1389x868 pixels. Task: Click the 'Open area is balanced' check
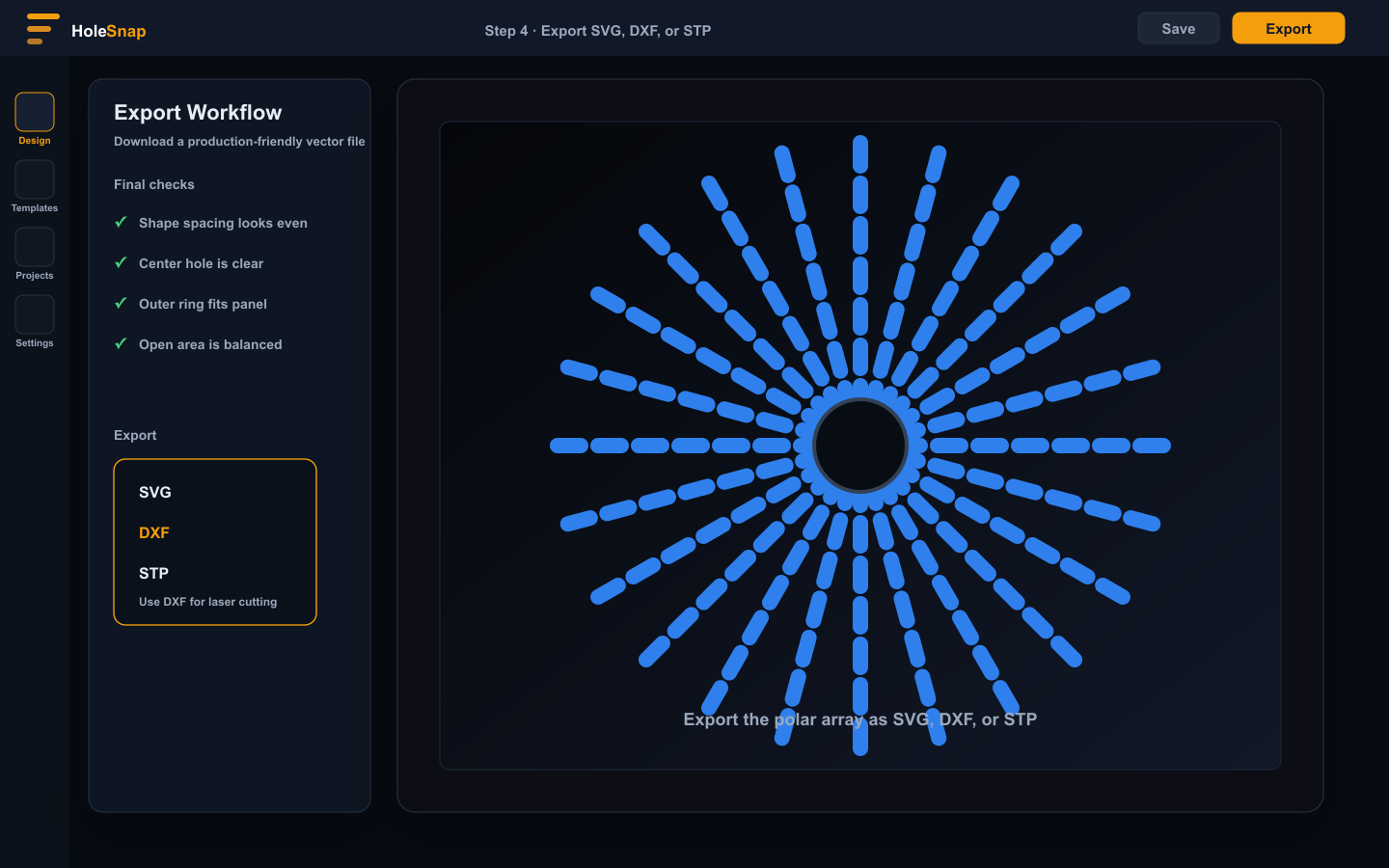click(199, 344)
